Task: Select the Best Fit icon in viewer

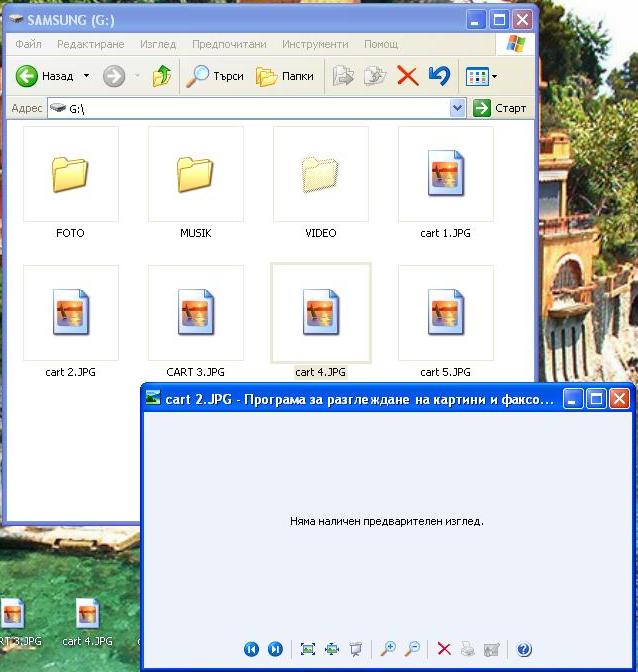Action: 308,650
